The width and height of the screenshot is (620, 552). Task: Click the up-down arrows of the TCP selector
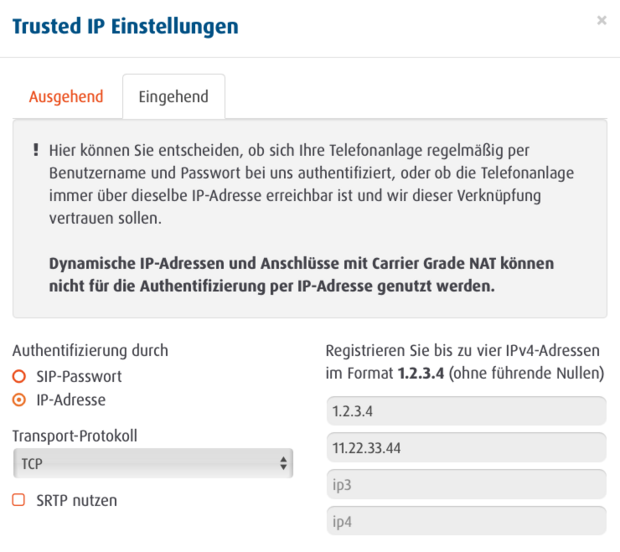(x=284, y=464)
